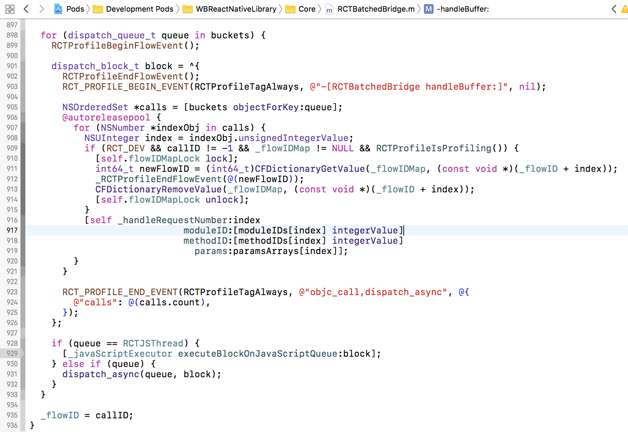This screenshot has width=628, height=432.
Task: Click the method 'M' icon in jump bar
Action: 428,9
